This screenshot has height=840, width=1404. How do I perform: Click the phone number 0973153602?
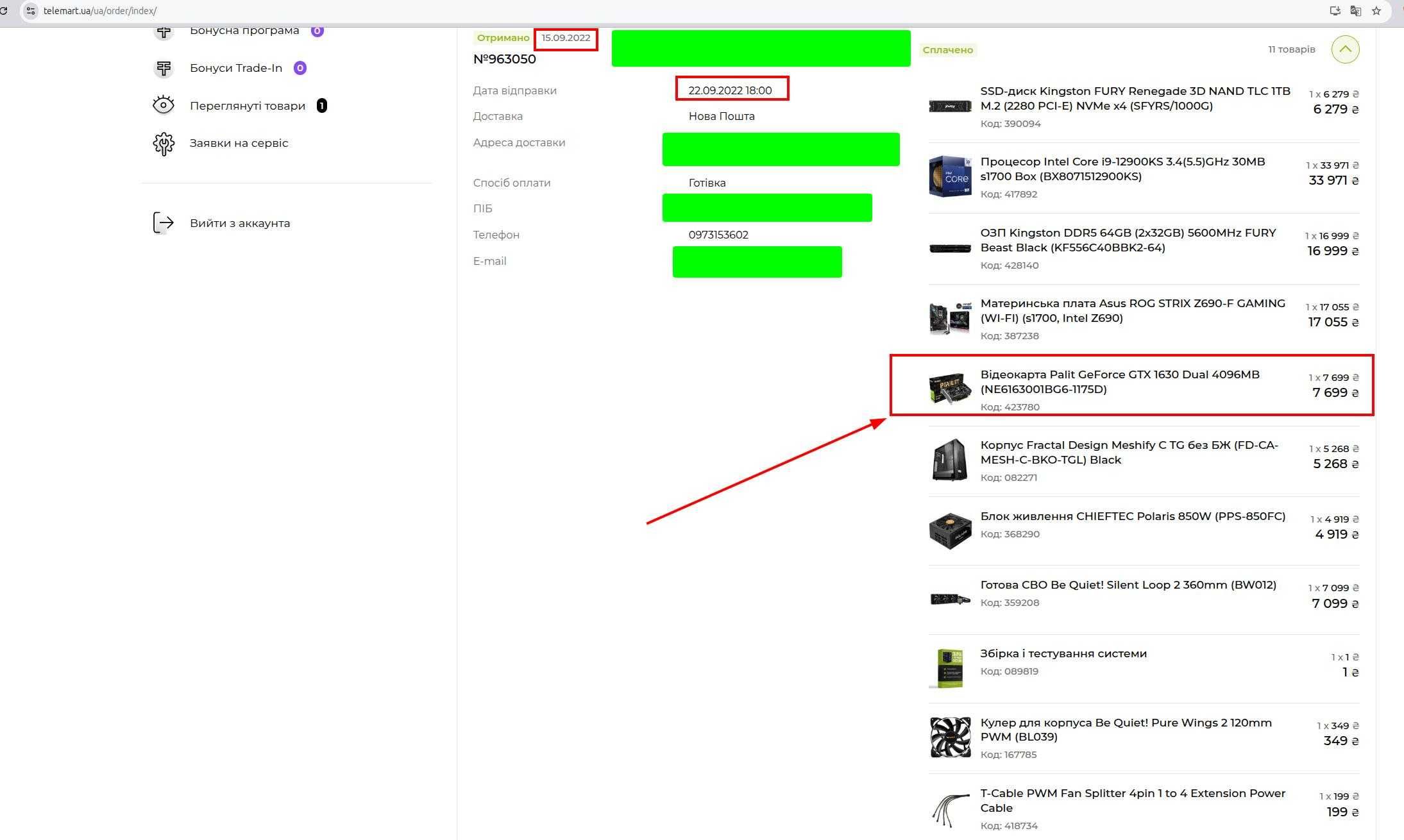pyautogui.click(x=718, y=235)
